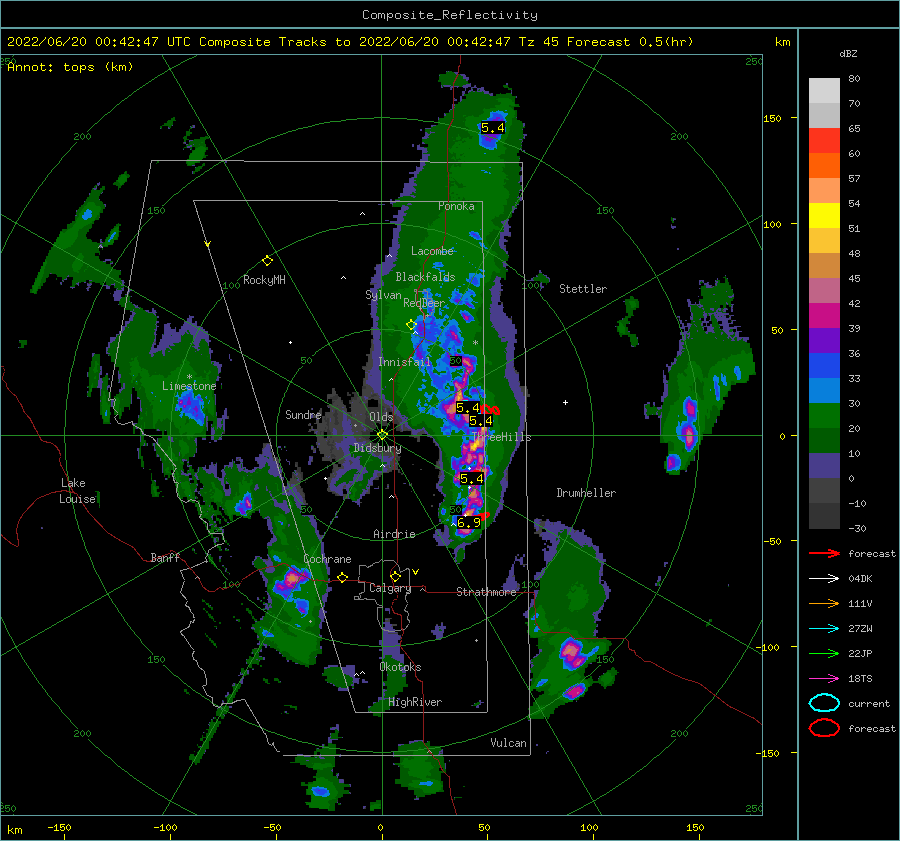Click the white cross marker east of ThreeHills

point(565,402)
